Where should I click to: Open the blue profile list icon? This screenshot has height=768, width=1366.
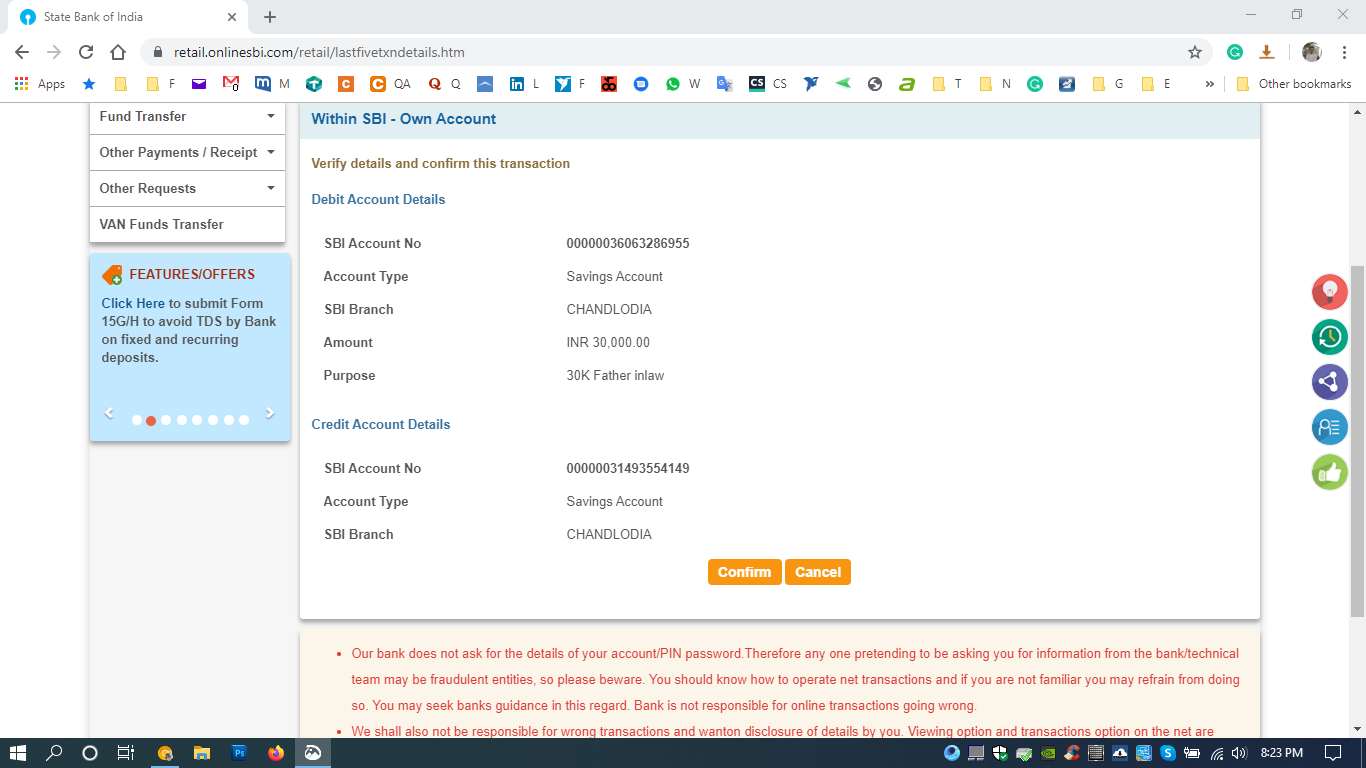click(x=1330, y=427)
